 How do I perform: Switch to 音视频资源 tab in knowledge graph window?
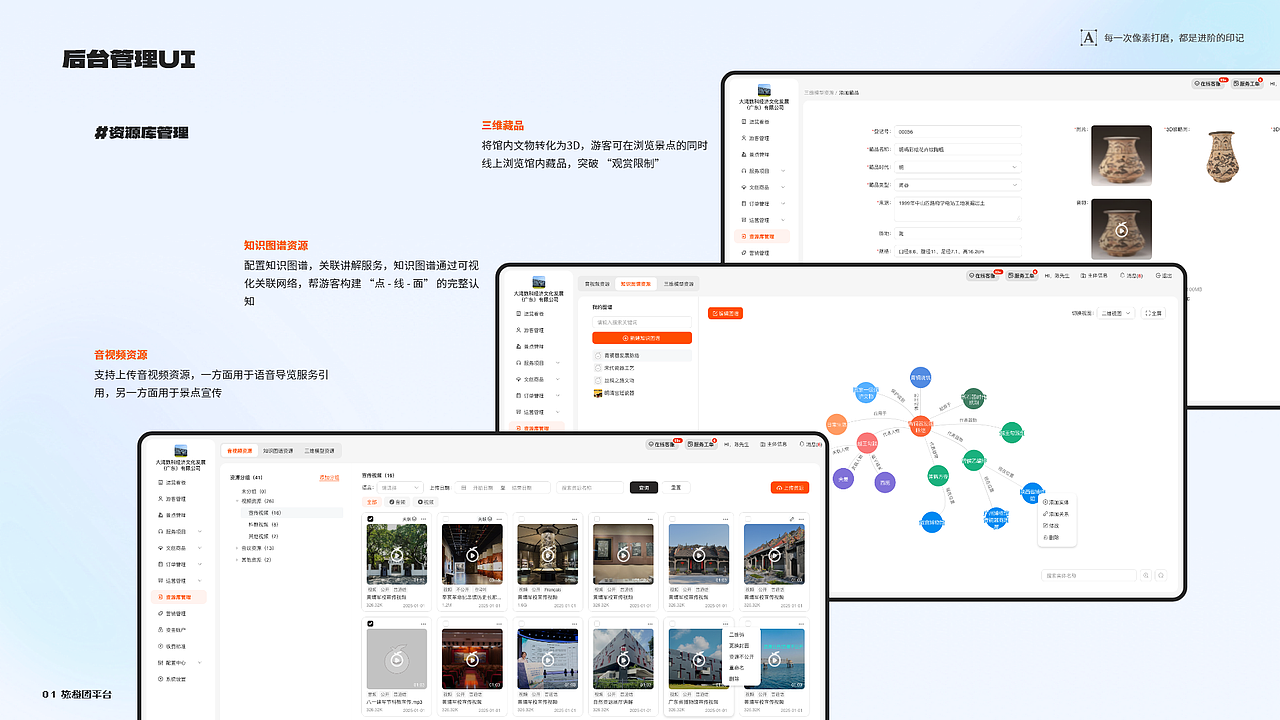[x=597, y=284]
